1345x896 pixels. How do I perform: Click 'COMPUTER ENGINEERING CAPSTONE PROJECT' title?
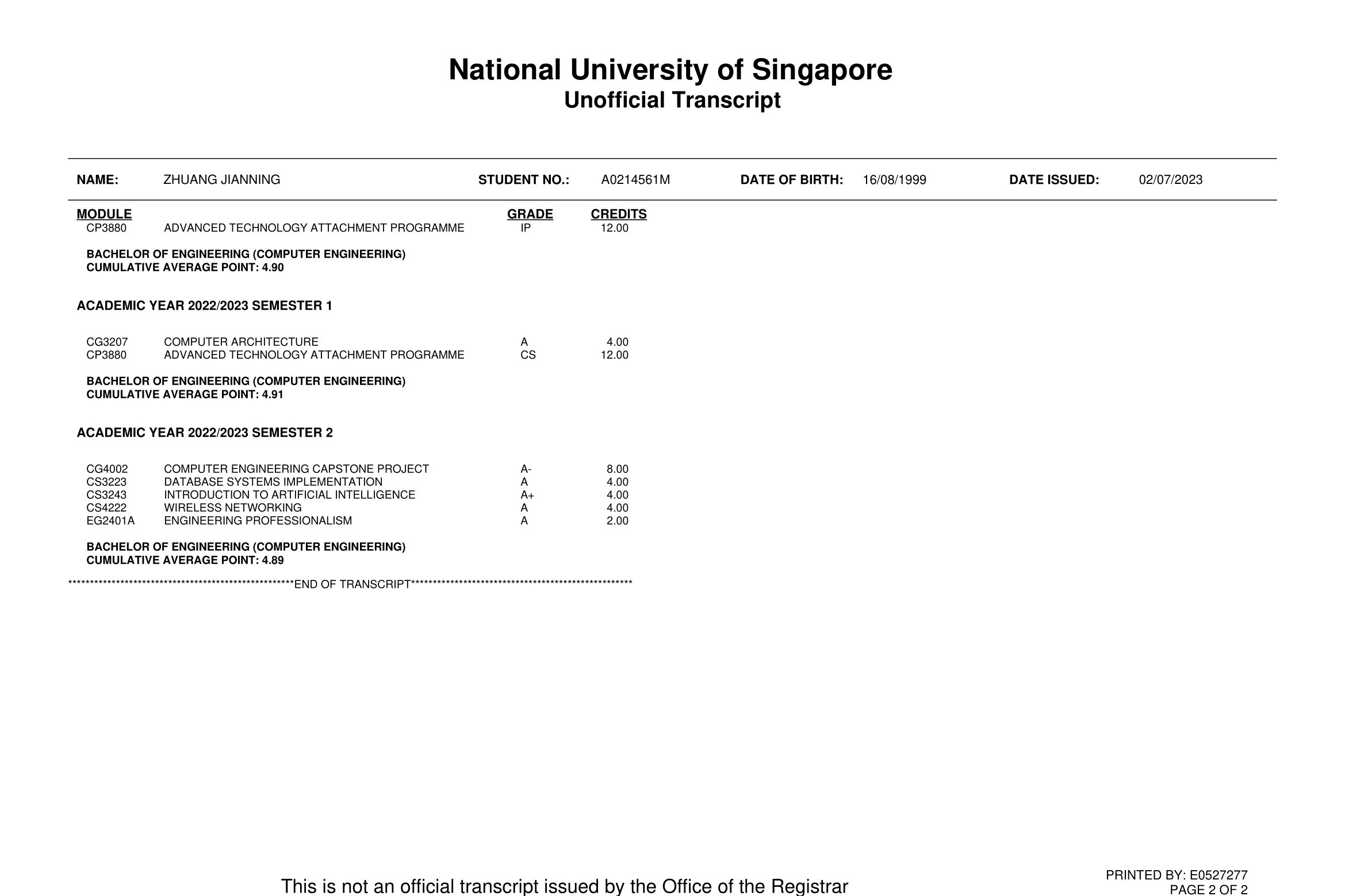pyautogui.click(x=296, y=469)
